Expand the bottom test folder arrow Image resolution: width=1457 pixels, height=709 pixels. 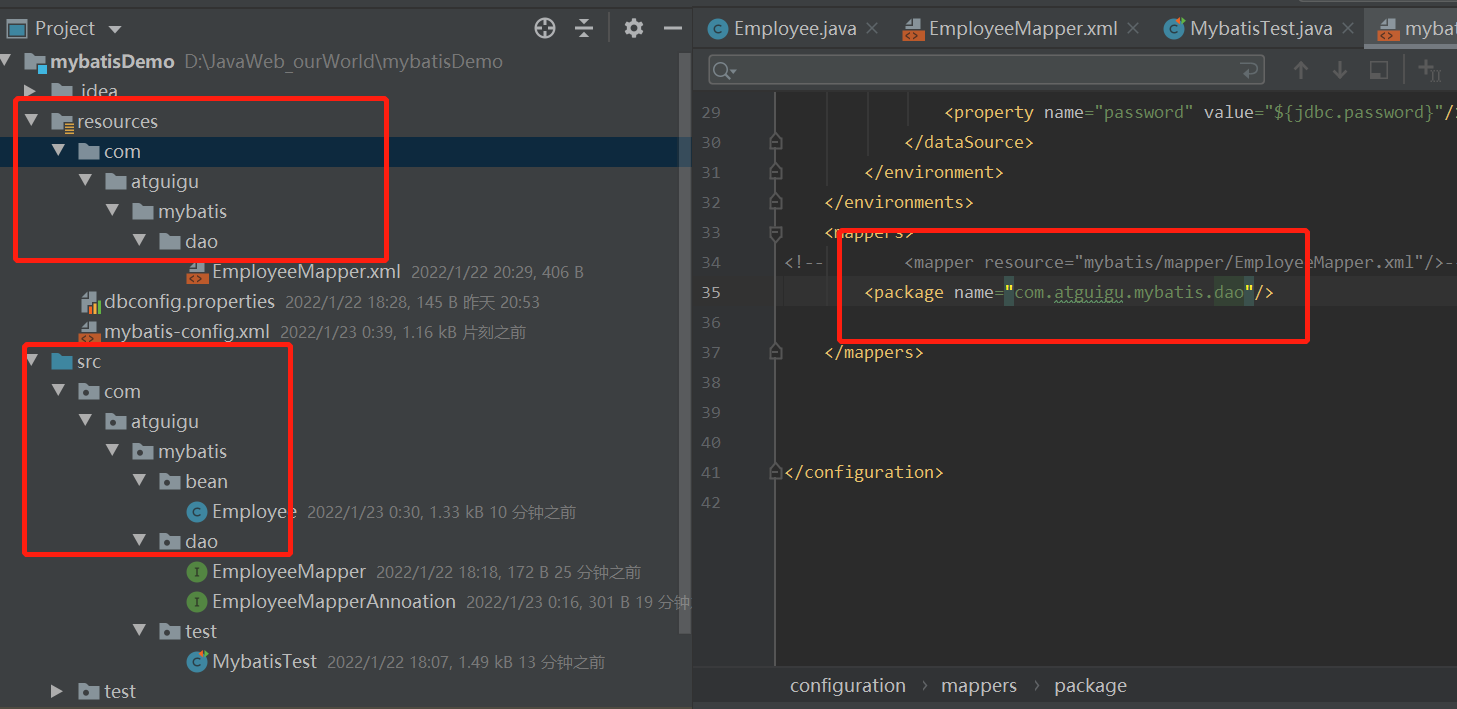click(x=57, y=692)
